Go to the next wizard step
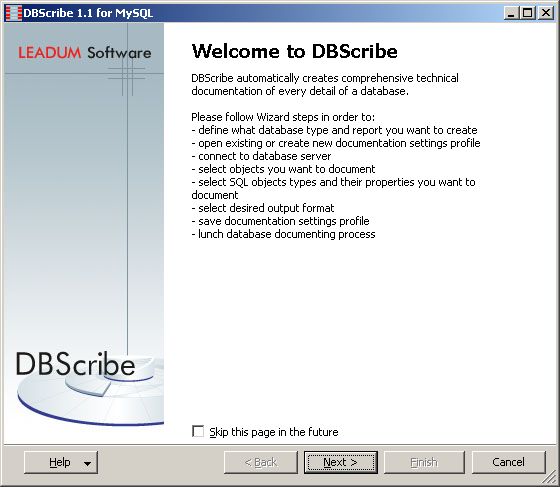 (340, 462)
